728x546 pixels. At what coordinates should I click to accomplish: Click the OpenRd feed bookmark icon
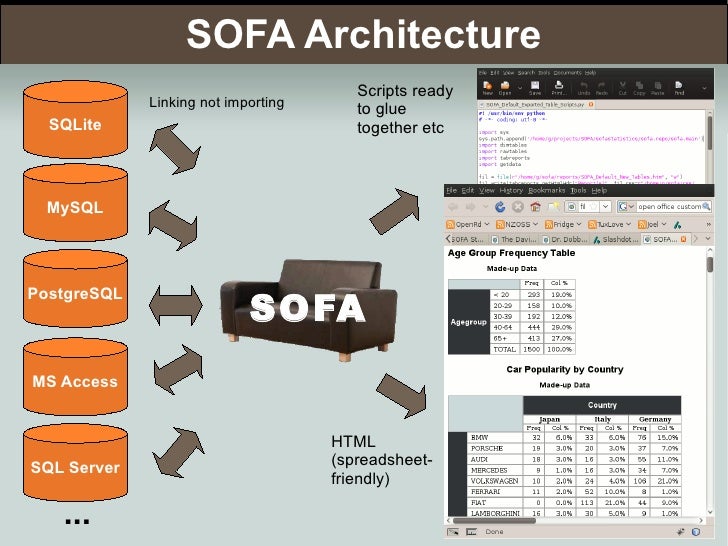tap(450, 225)
